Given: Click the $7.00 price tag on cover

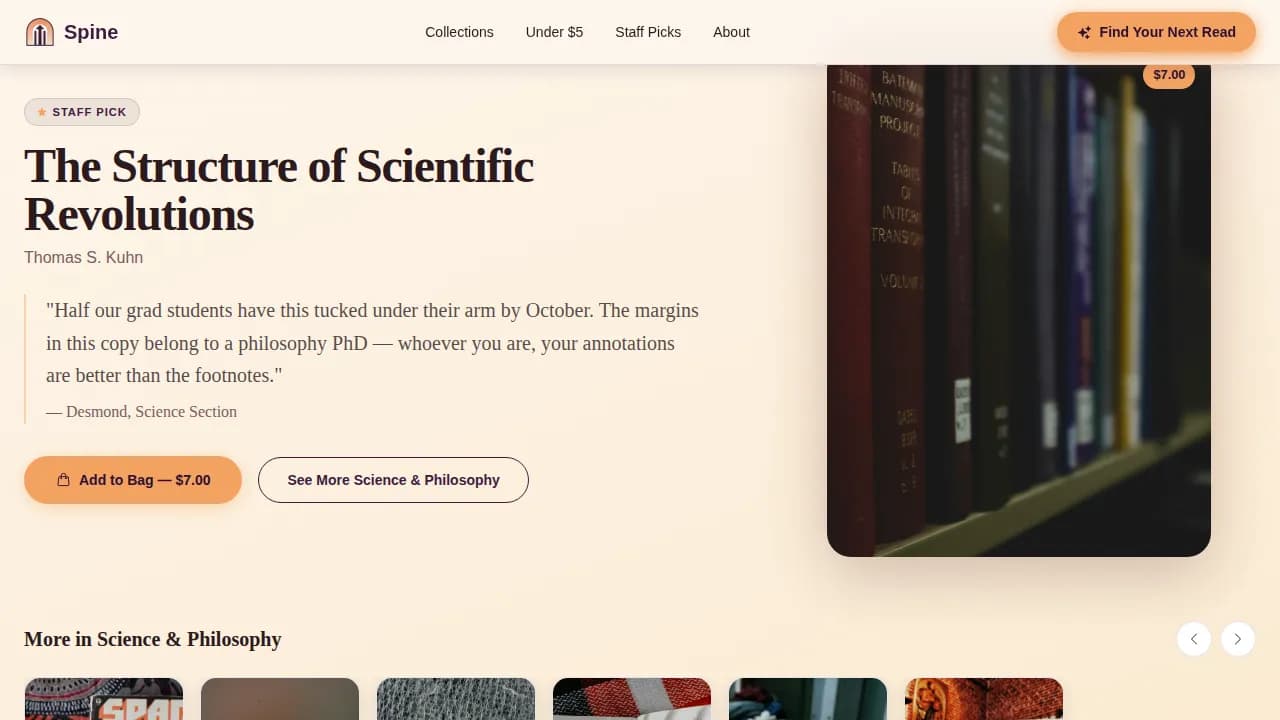Looking at the screenshot, I should click(x=1169, y=75).
